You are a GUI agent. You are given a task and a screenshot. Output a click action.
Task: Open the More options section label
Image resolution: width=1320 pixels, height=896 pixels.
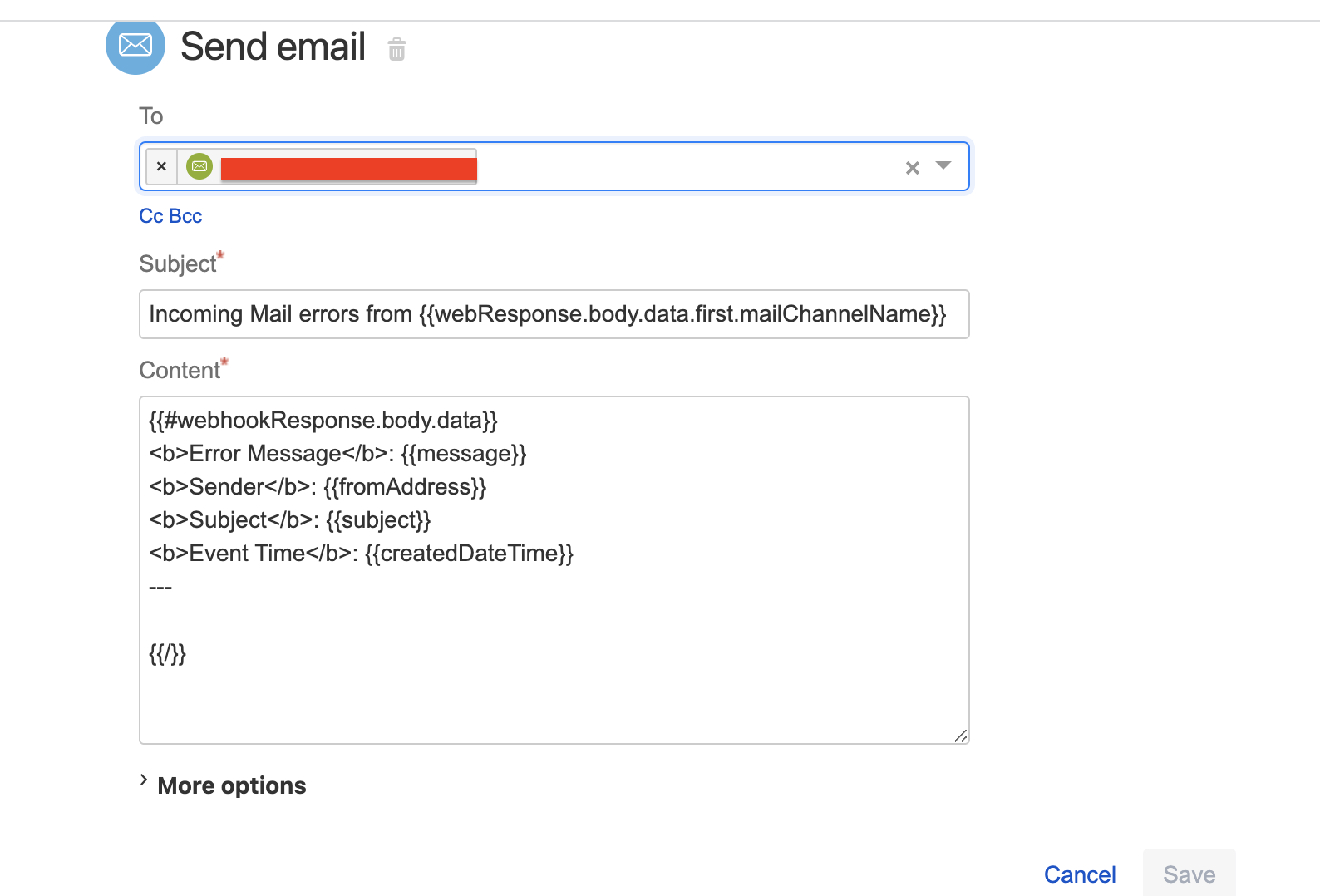232,785
